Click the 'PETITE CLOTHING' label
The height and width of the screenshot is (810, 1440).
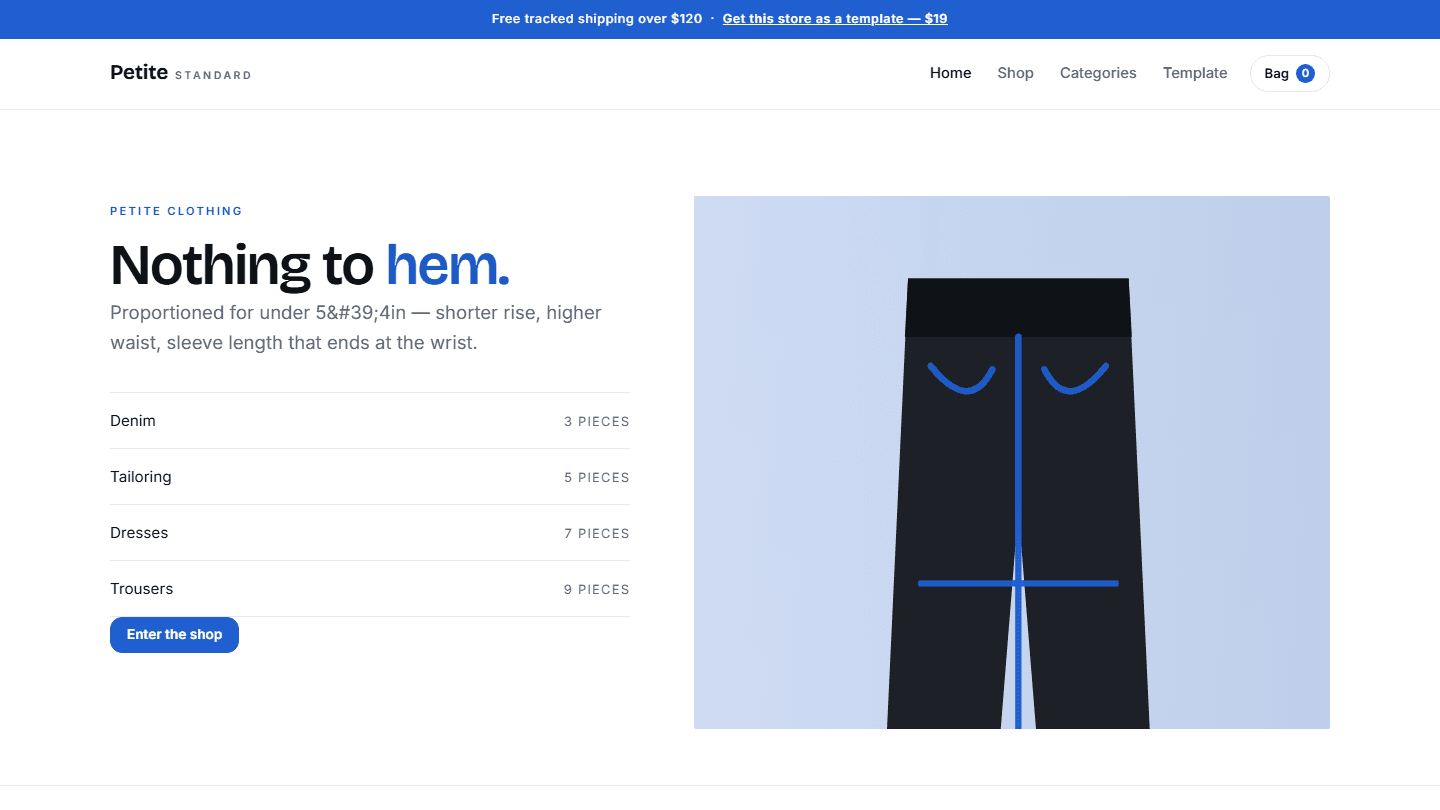click(x=176, y=211)
